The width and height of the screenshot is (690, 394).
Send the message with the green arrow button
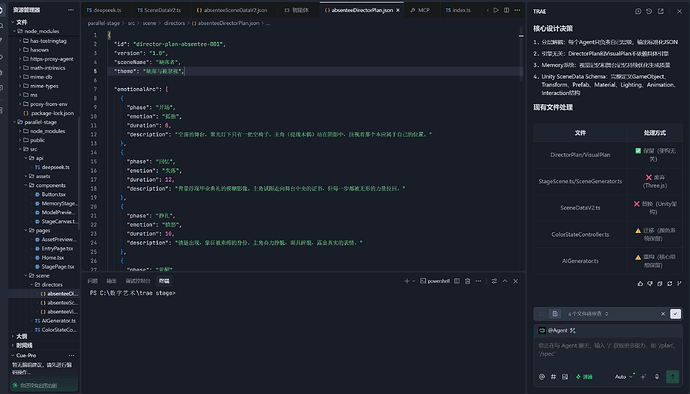pos(672,376)
